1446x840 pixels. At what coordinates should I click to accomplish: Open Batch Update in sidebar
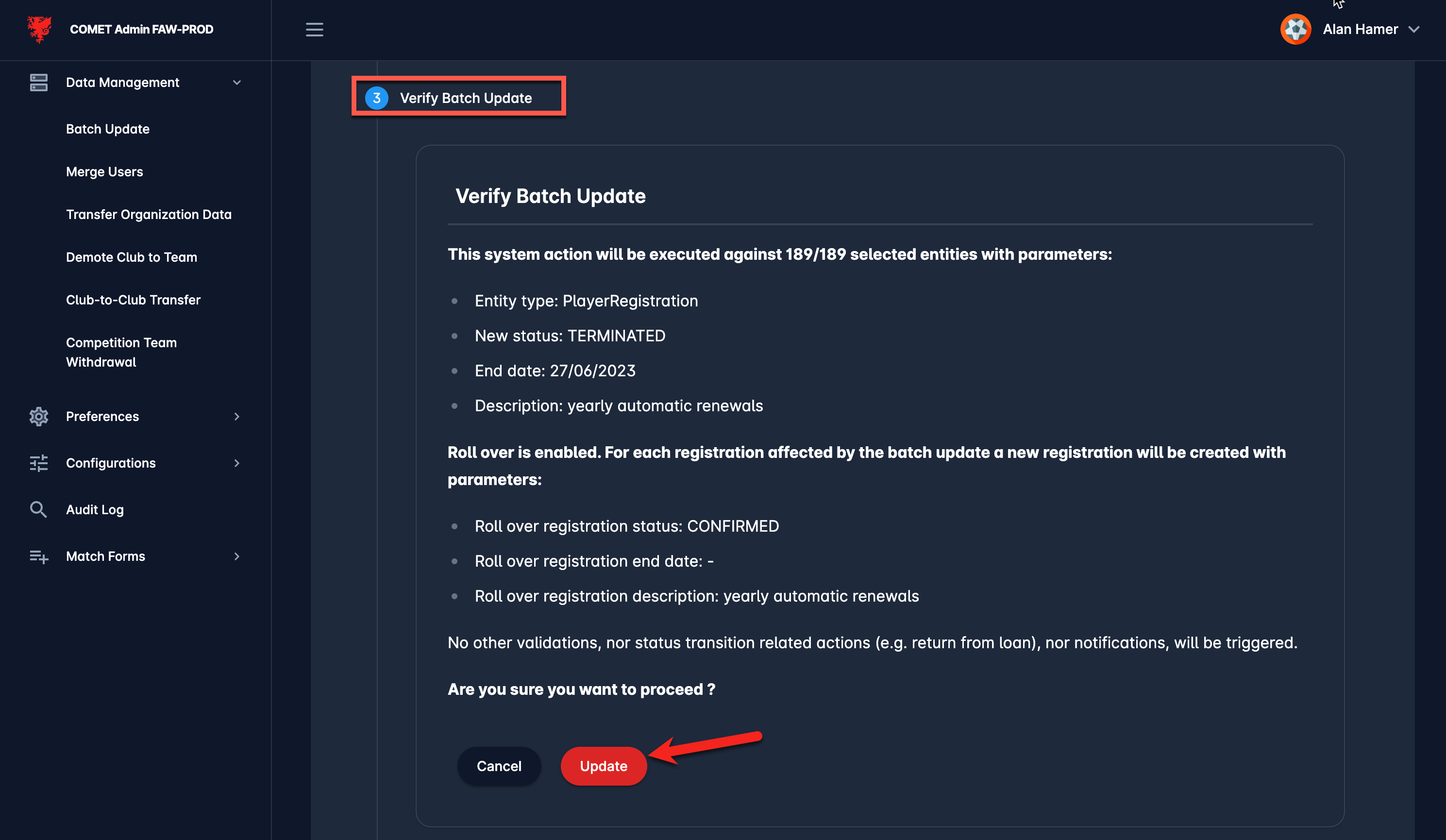[108, 129]
